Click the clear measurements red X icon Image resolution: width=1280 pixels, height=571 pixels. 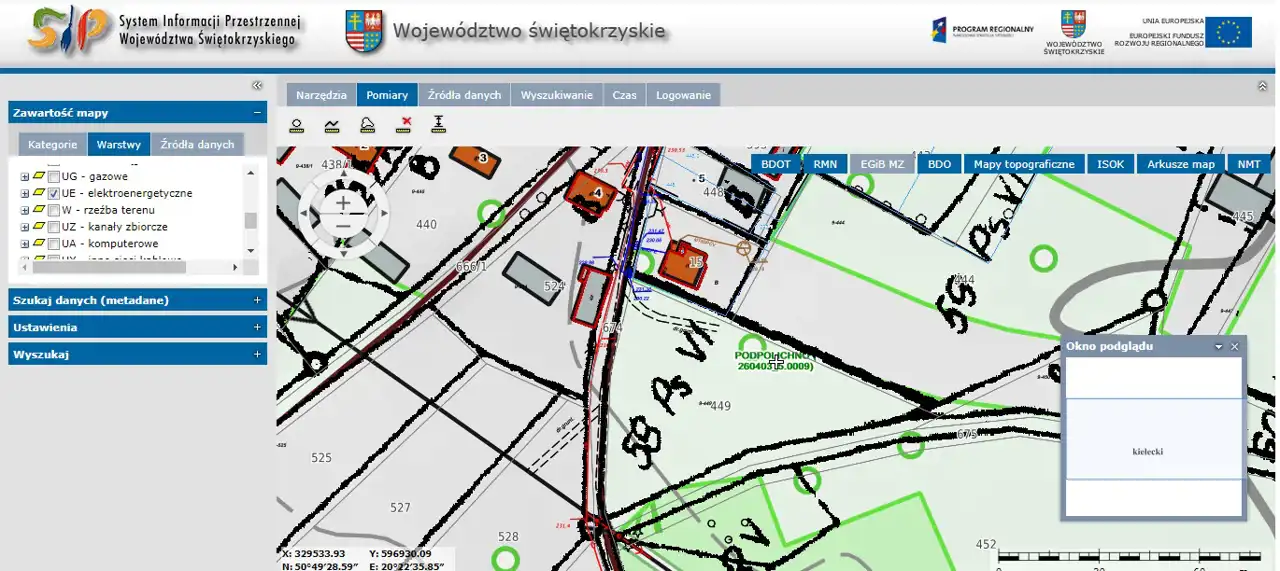404,125
